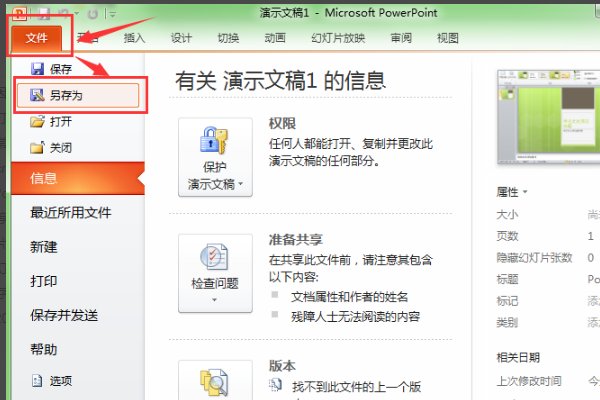Image resolution: width=600 pixels, height=400 pixels.
Task: Click the 选项 document icon
Action: [37, 380]
